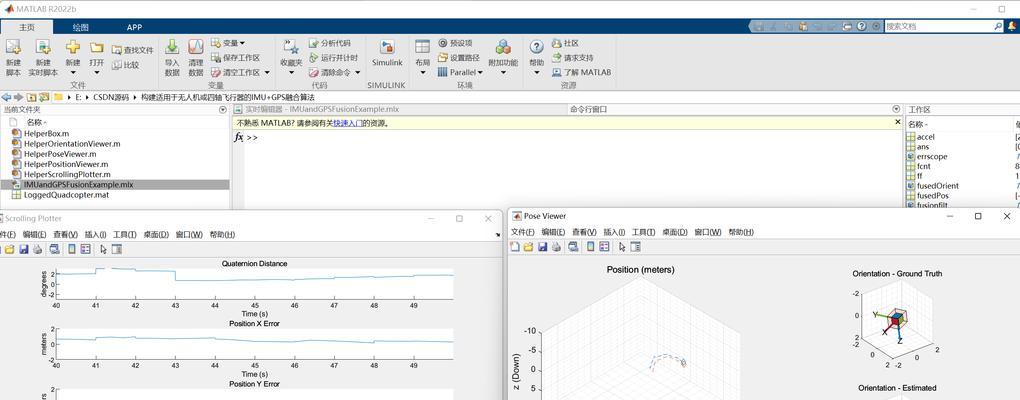Click the search magnifier in documentation search box
Image resolution: width=1020 pixels, height=400 pixels.
(999, 27)
